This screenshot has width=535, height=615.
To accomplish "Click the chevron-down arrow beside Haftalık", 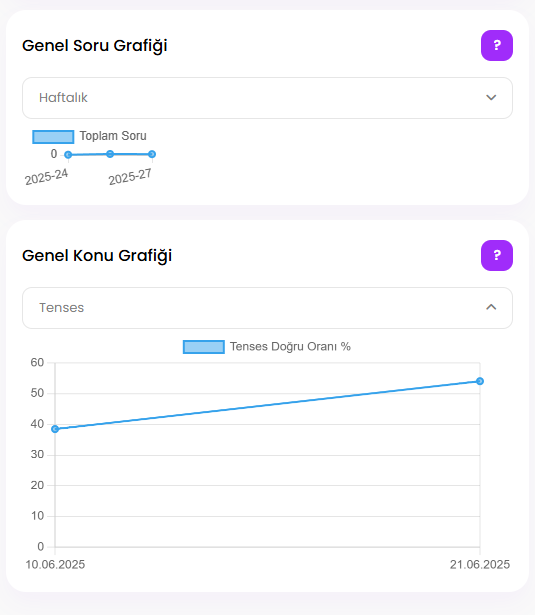I will click(491, 97).
